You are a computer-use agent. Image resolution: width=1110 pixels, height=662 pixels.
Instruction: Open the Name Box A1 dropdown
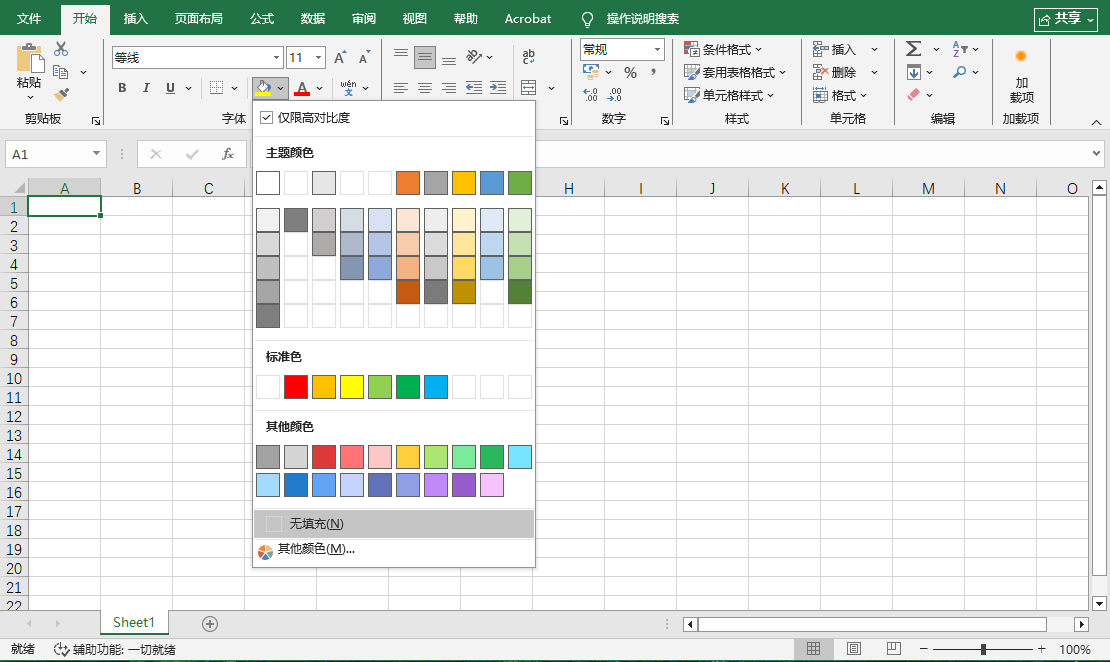pos(96,154)
